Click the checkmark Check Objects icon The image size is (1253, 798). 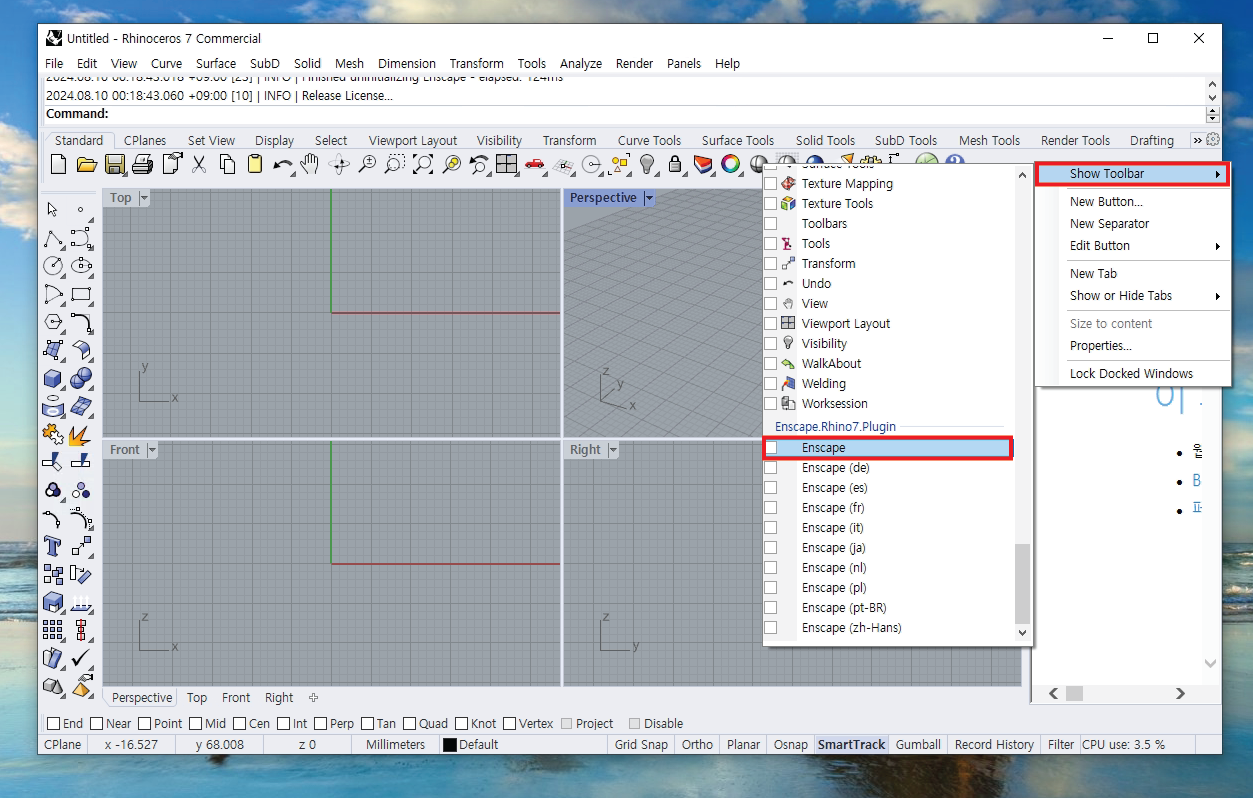coord(81,659)
